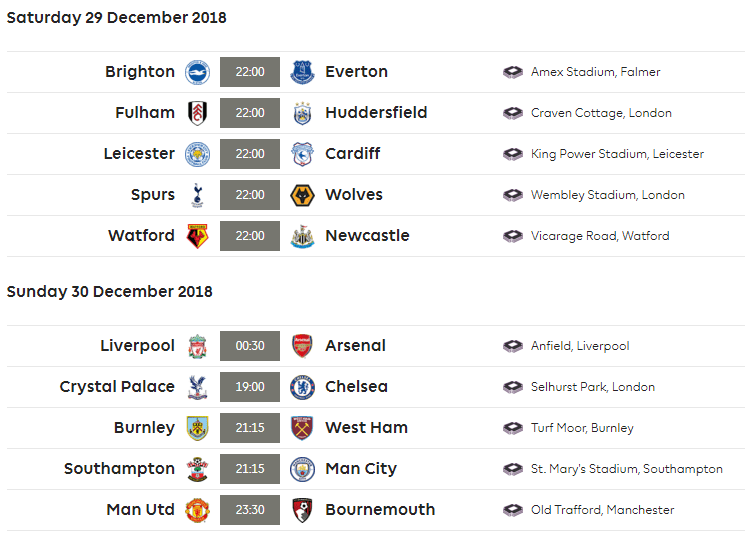Click stadium icon beside Anfield, Liverpool
This screenshot has height=548, width=745.
513,346
